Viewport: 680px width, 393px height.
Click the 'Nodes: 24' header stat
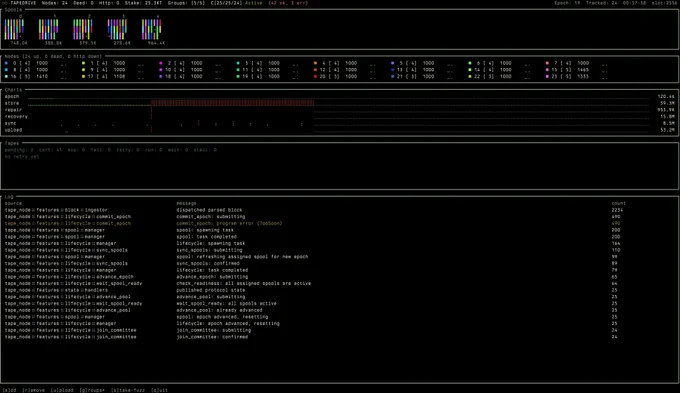(55, 3)
